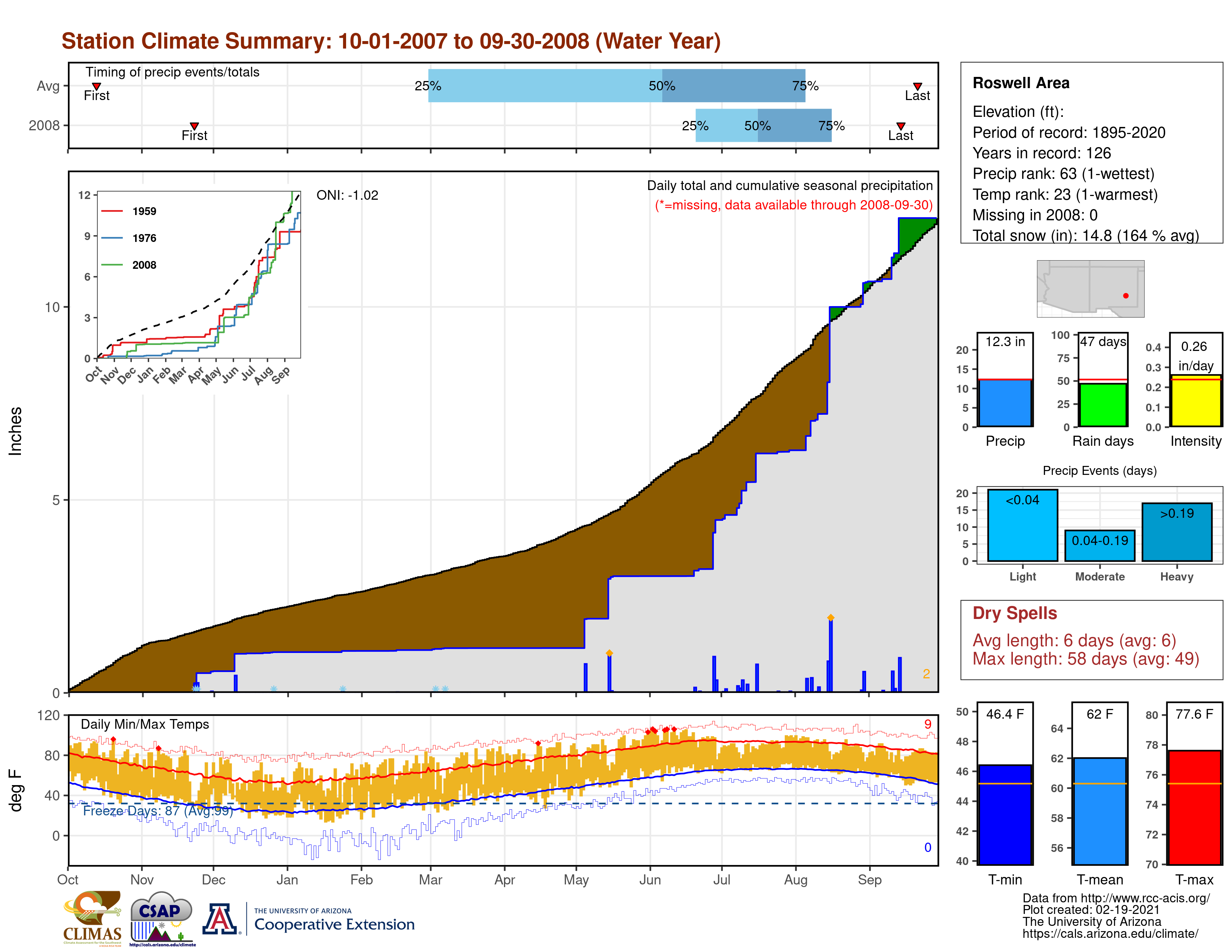Click the Roswell Area heading
Screen dimensions: 1232x952
1020,83
